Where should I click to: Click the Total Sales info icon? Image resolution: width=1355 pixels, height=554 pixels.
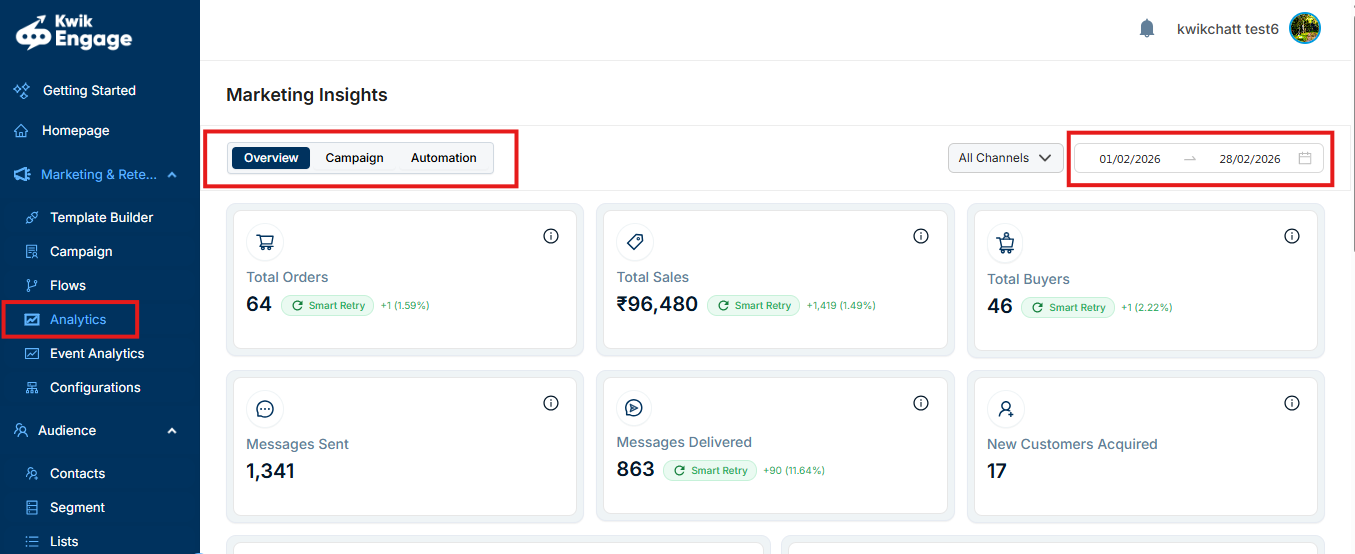tap(921, 236)
